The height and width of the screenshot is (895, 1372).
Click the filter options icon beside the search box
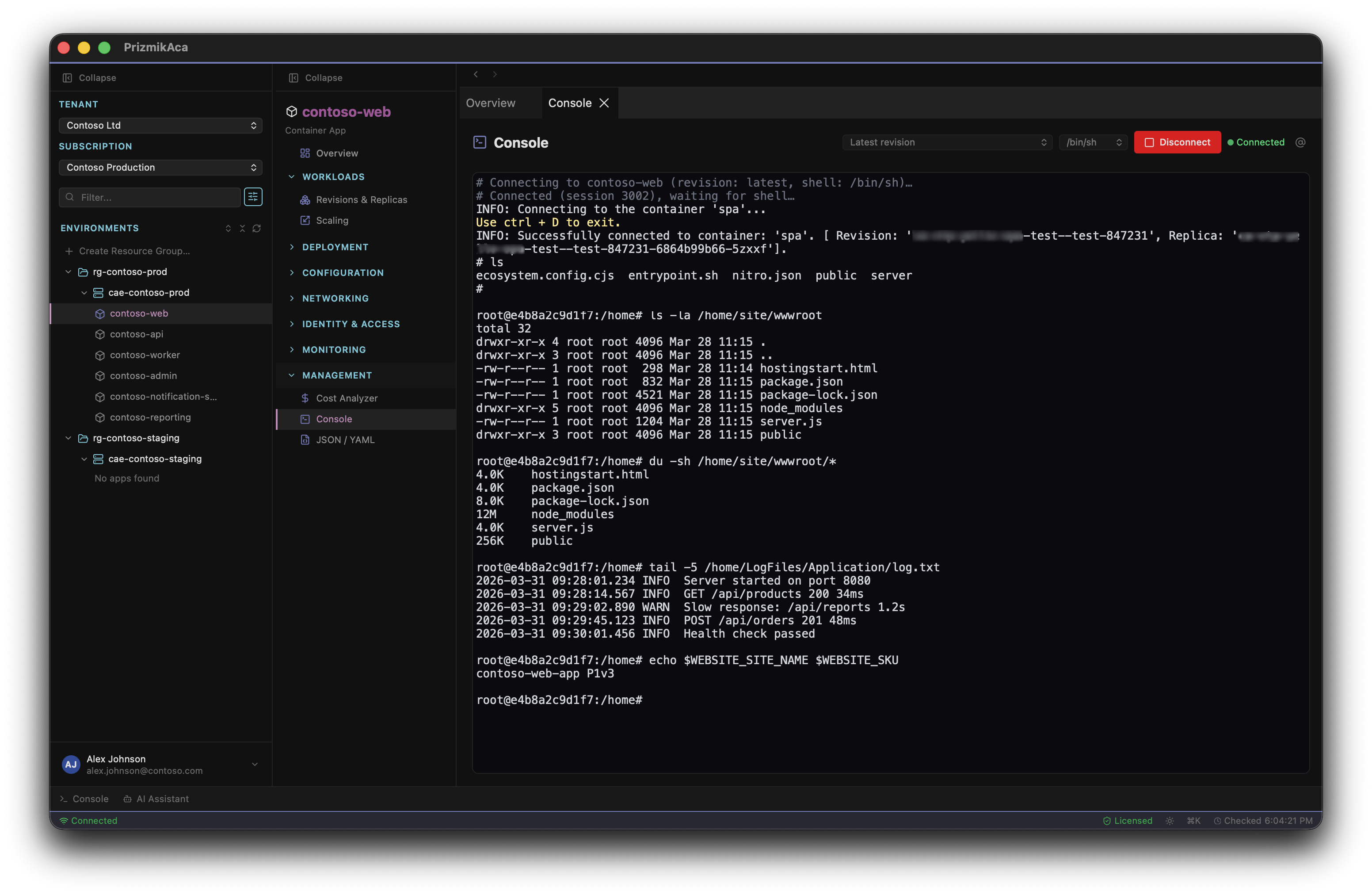tap(252, 197)
